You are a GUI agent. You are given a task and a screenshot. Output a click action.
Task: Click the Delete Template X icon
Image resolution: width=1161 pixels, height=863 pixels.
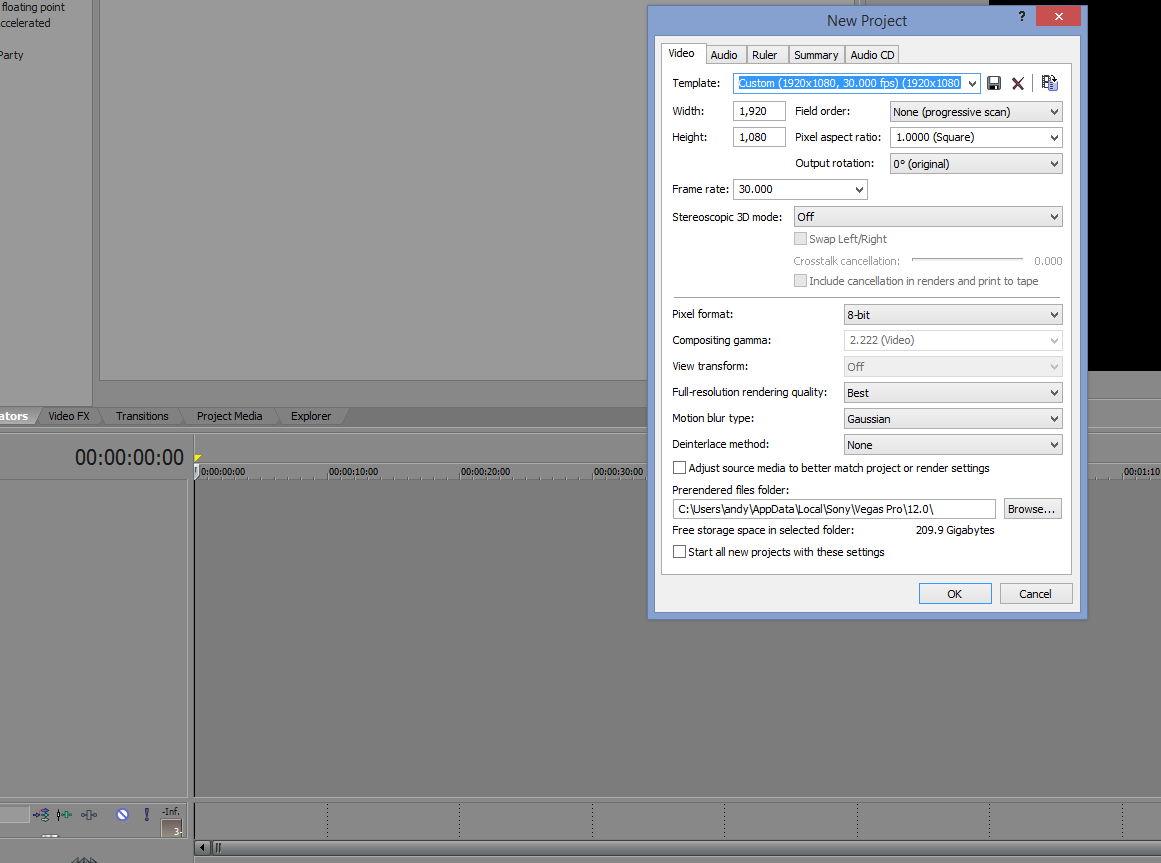tap(1018, 84)
